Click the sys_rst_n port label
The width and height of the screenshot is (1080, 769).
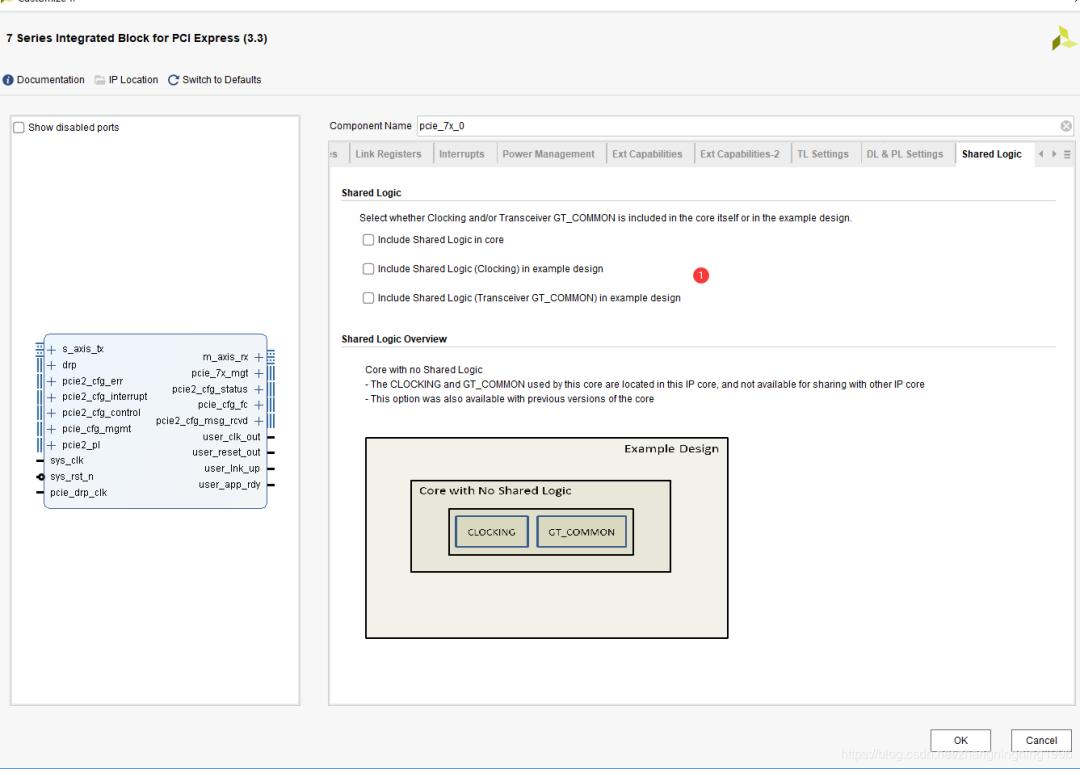point(72,477)
